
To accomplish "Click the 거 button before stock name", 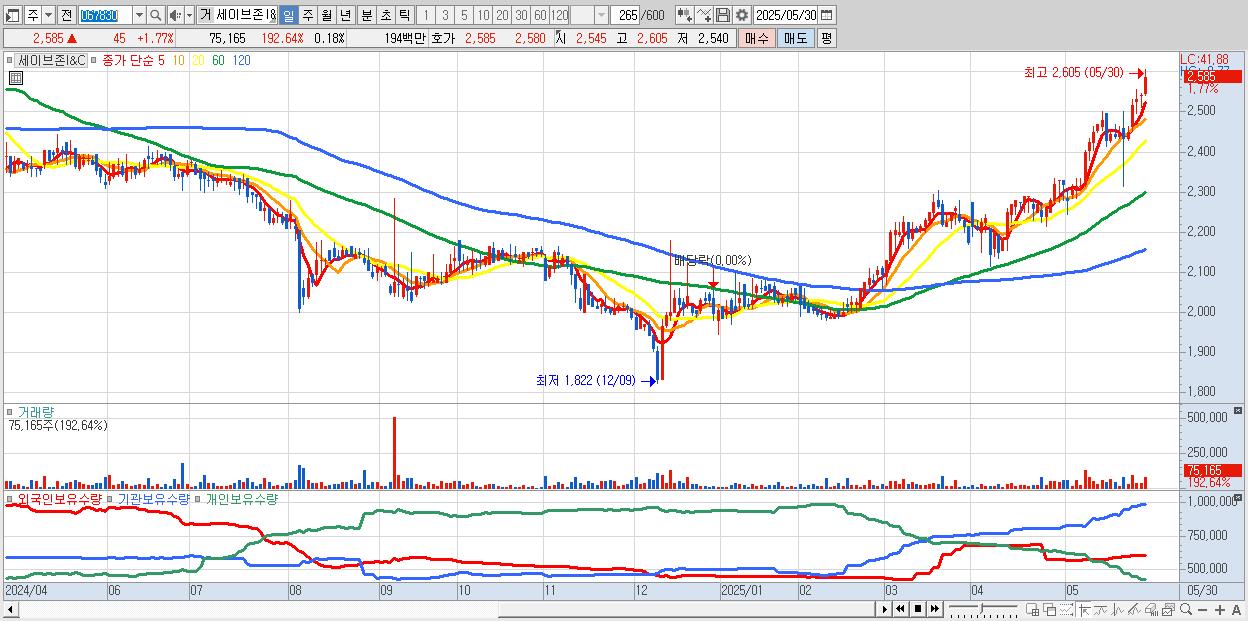I will pyautogui.click(x=205, y=15).
